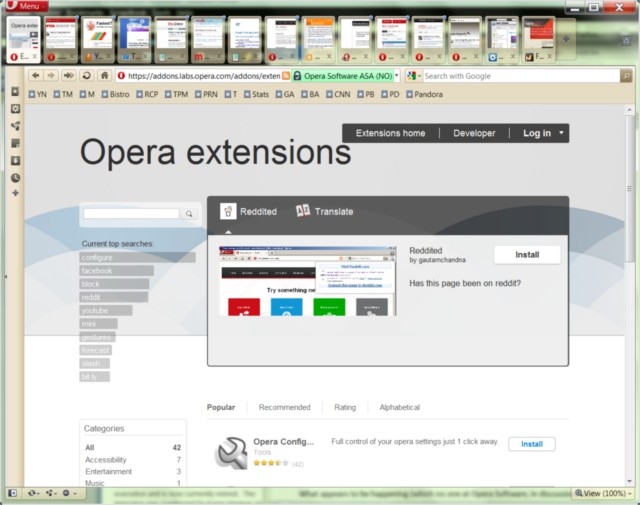Click the search go magnifier icon
640x505 pixels.
point(626,76)
